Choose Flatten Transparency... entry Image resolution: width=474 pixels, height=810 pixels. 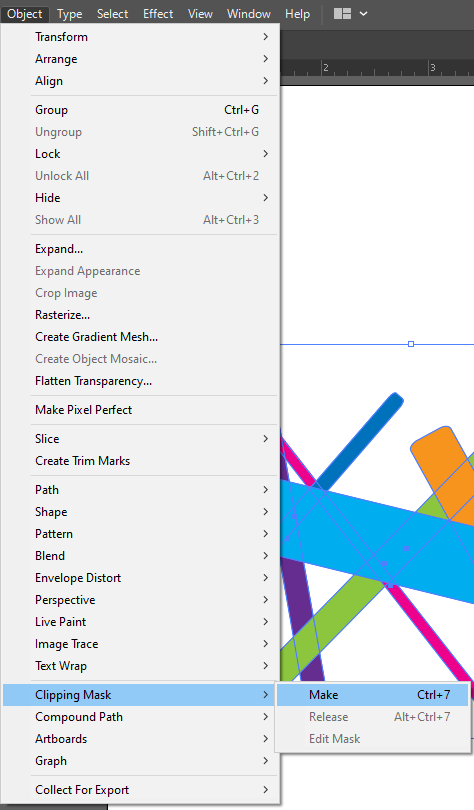tap(140, 381)
